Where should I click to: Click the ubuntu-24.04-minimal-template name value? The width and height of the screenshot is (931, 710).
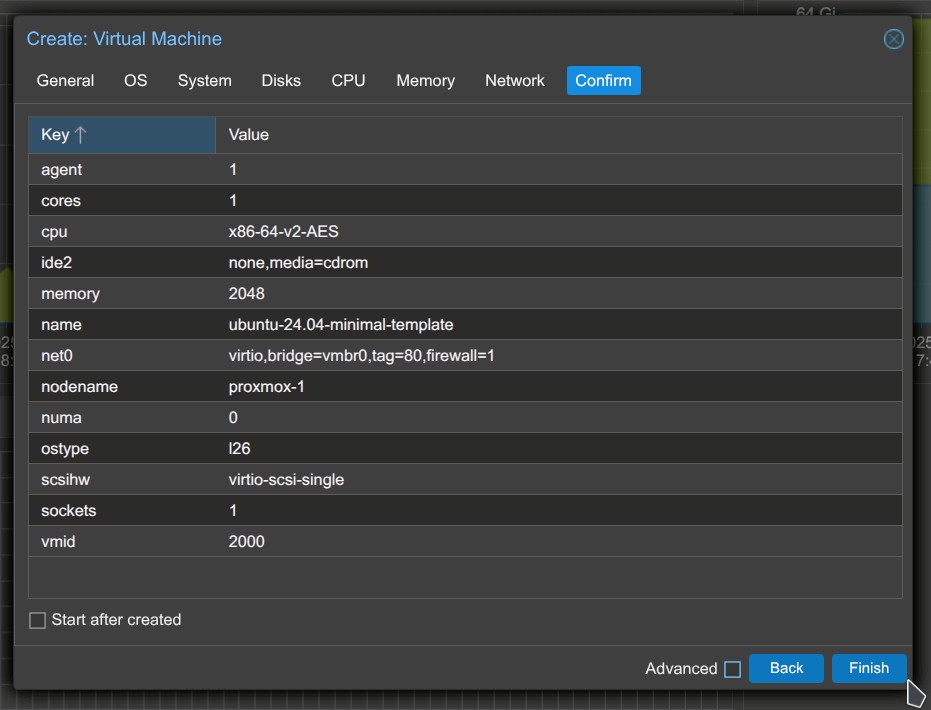pos(341,325)
